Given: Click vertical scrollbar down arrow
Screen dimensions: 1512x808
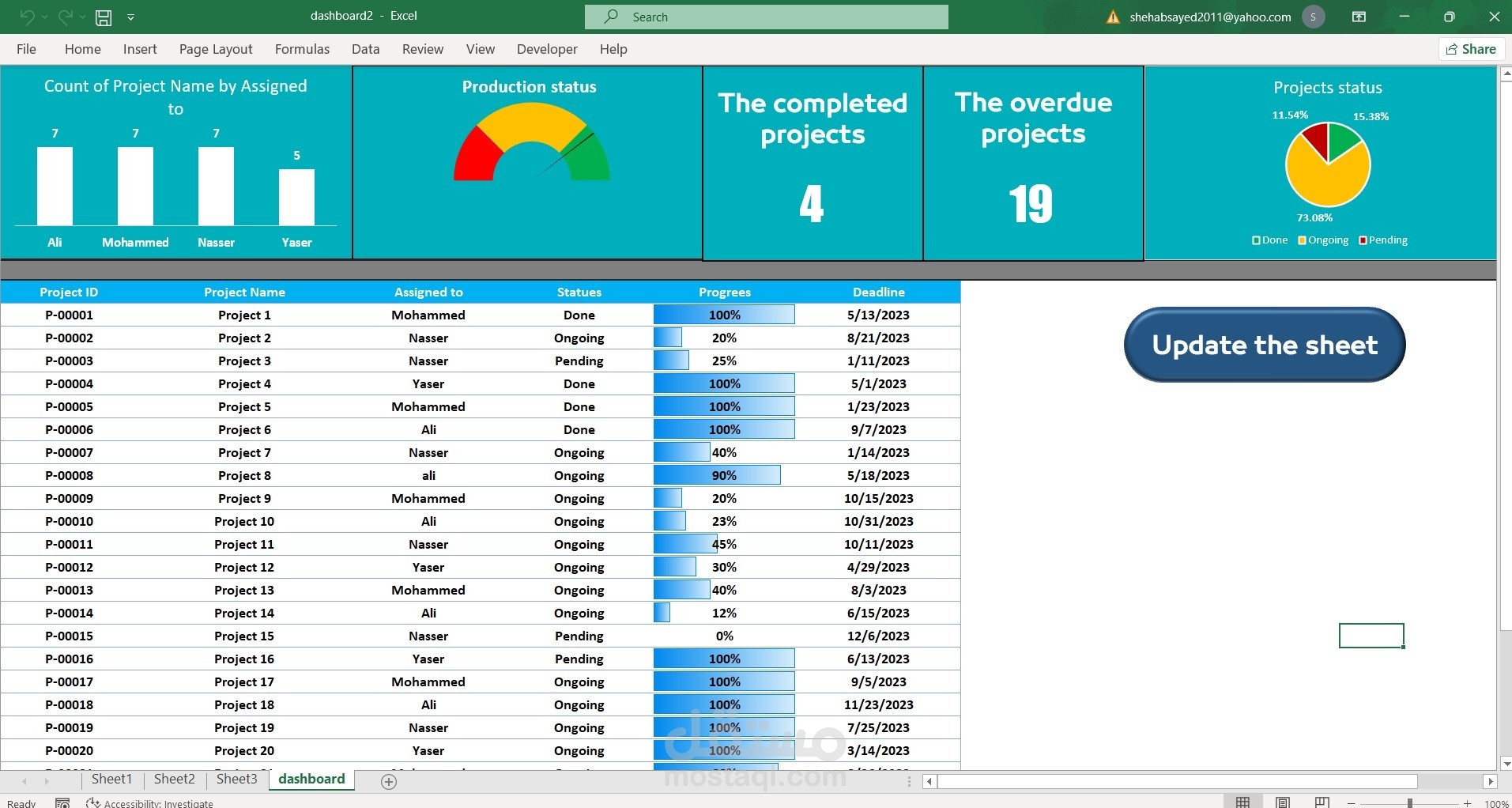Looking at the screenshot, I should pyautogui.click(x=1505, y=763).
